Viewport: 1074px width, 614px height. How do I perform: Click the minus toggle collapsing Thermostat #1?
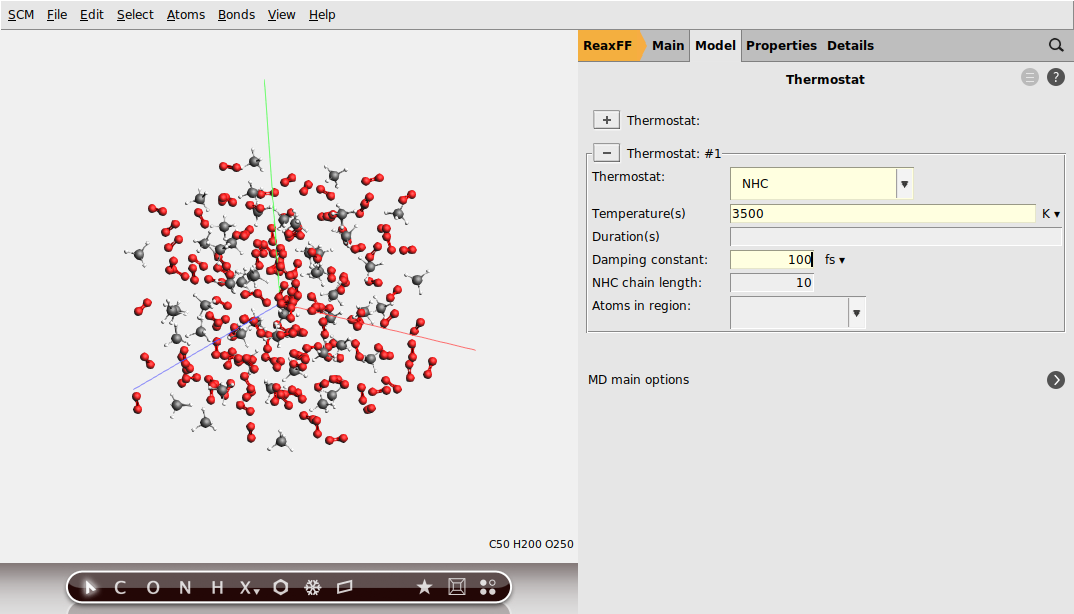point(606,152)
